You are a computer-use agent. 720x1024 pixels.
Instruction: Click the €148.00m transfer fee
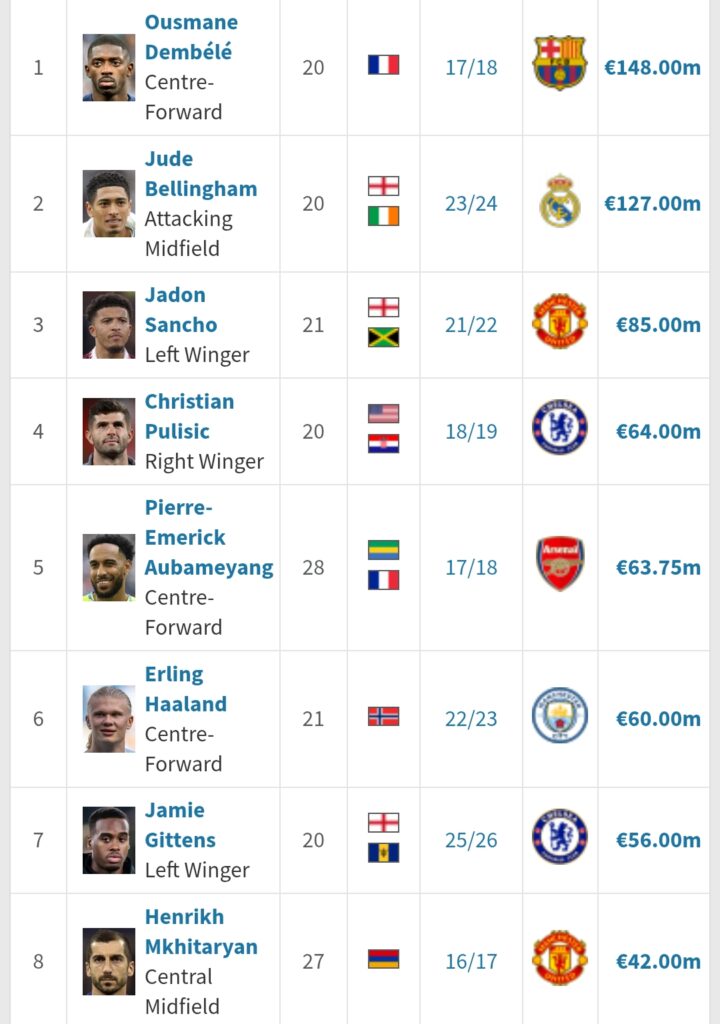coord(652,67)
